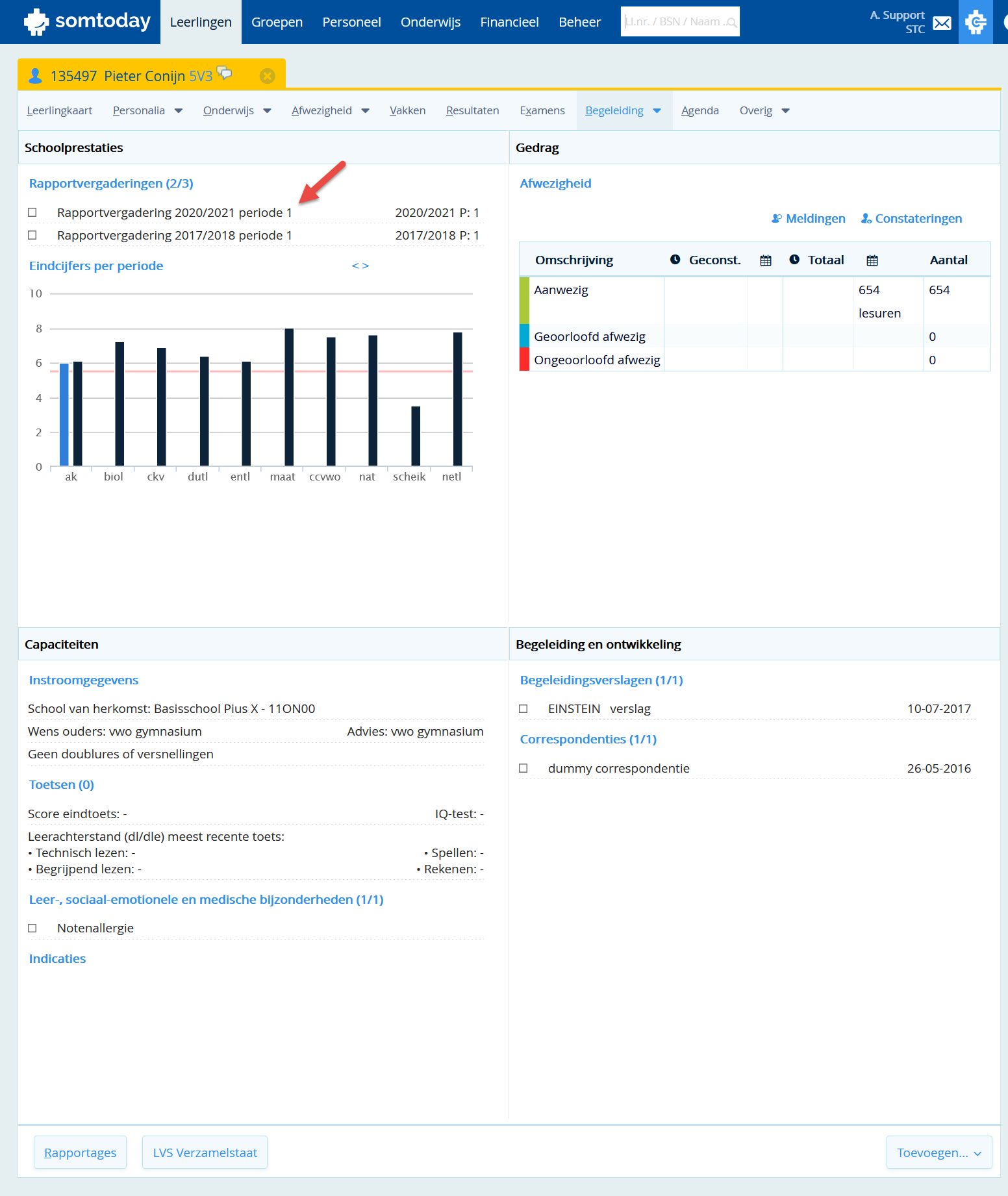Click the blue Geoorloofd afwezig color marker
The width and height of the screenshot is (1008, 1196).
(x=524, y=336)
